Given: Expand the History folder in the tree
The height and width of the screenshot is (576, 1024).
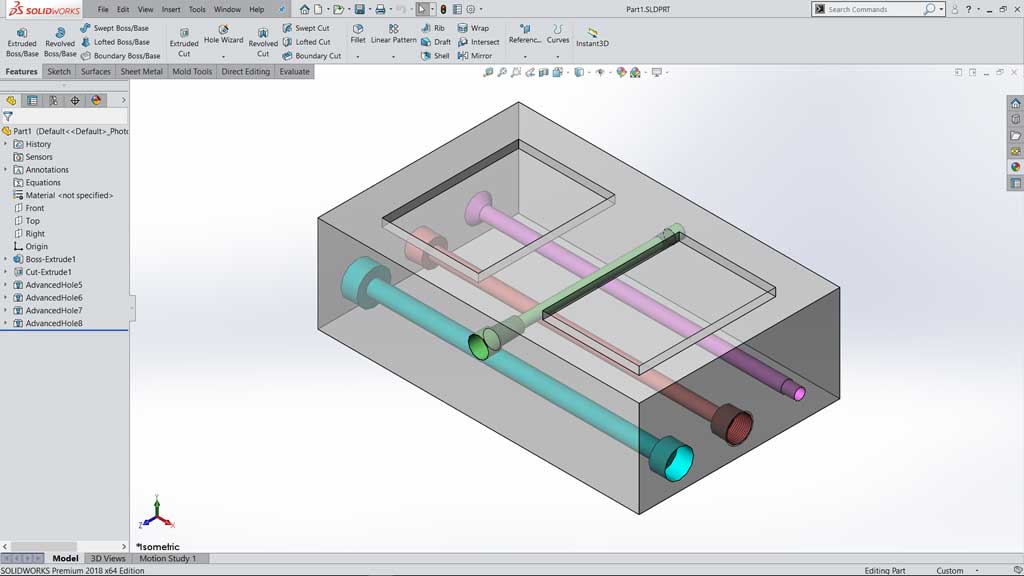Looking at the screenshot, I should (6, 143).
